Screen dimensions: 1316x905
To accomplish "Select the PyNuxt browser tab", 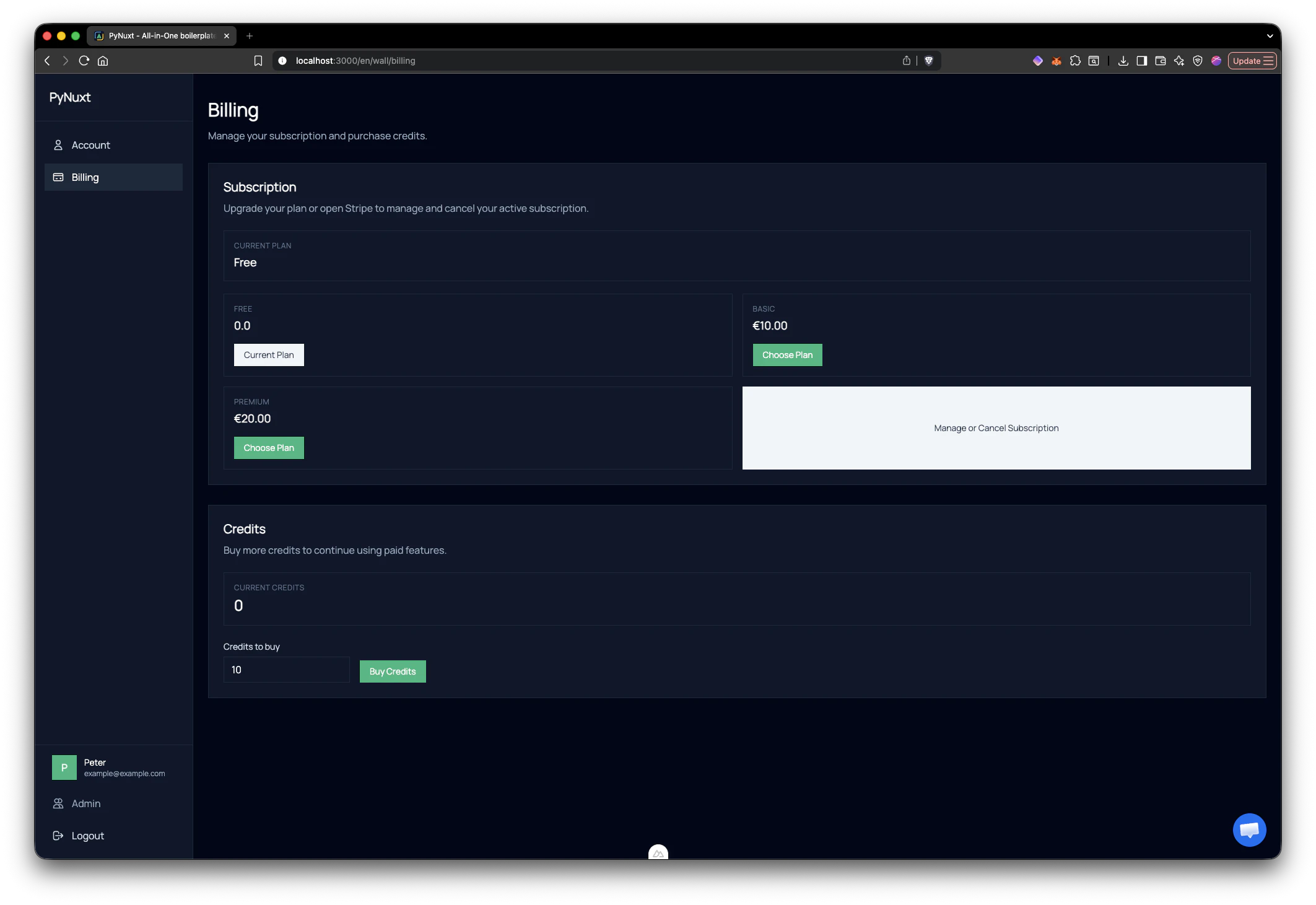I will coord(162,36).
